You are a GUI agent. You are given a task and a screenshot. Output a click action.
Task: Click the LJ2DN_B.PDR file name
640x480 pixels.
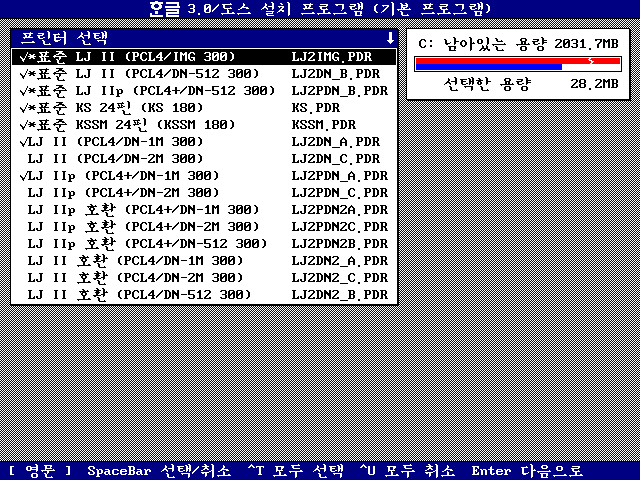point(336,74)
